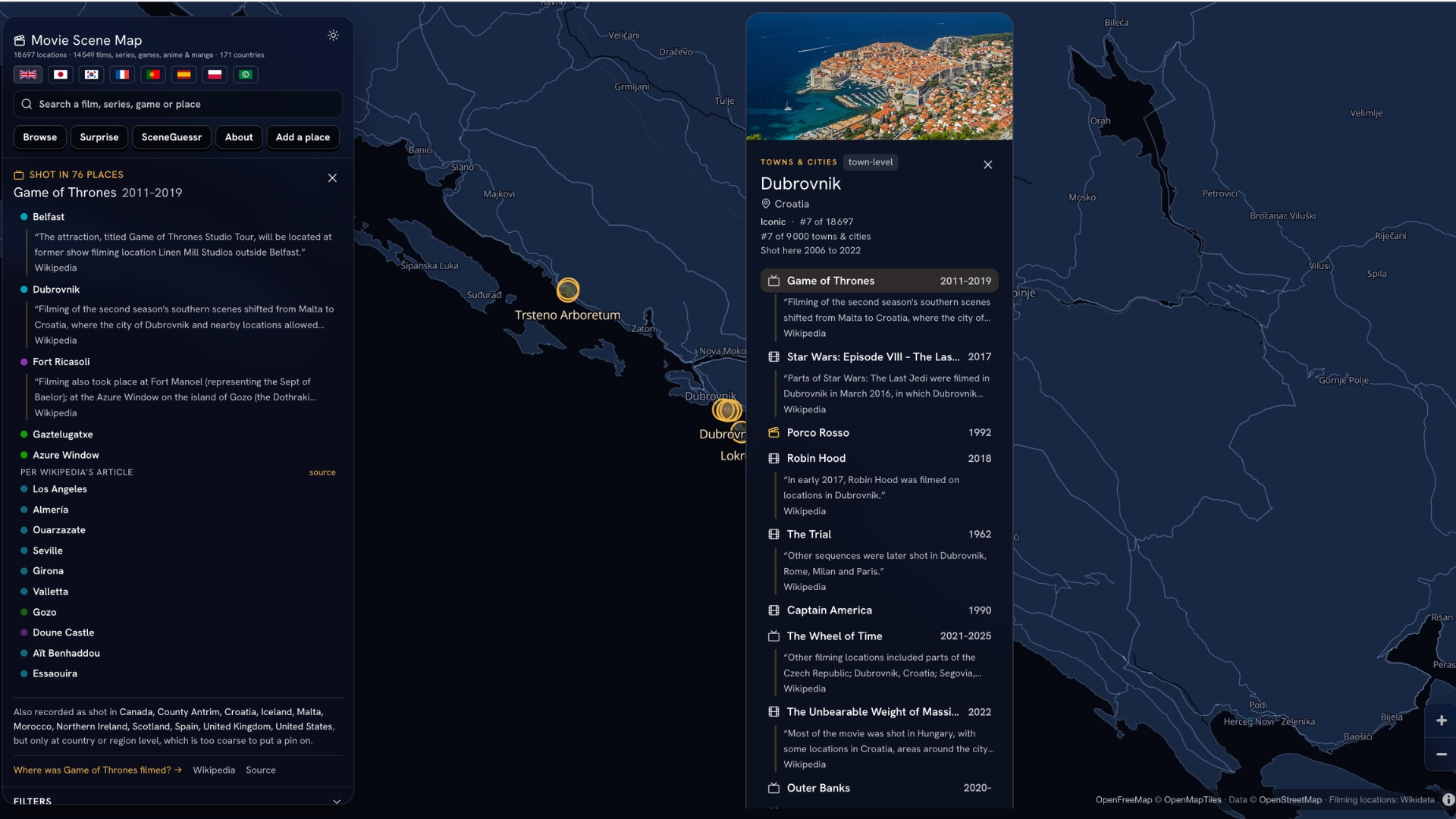Switch to the Polish flag language

[215, 74]
